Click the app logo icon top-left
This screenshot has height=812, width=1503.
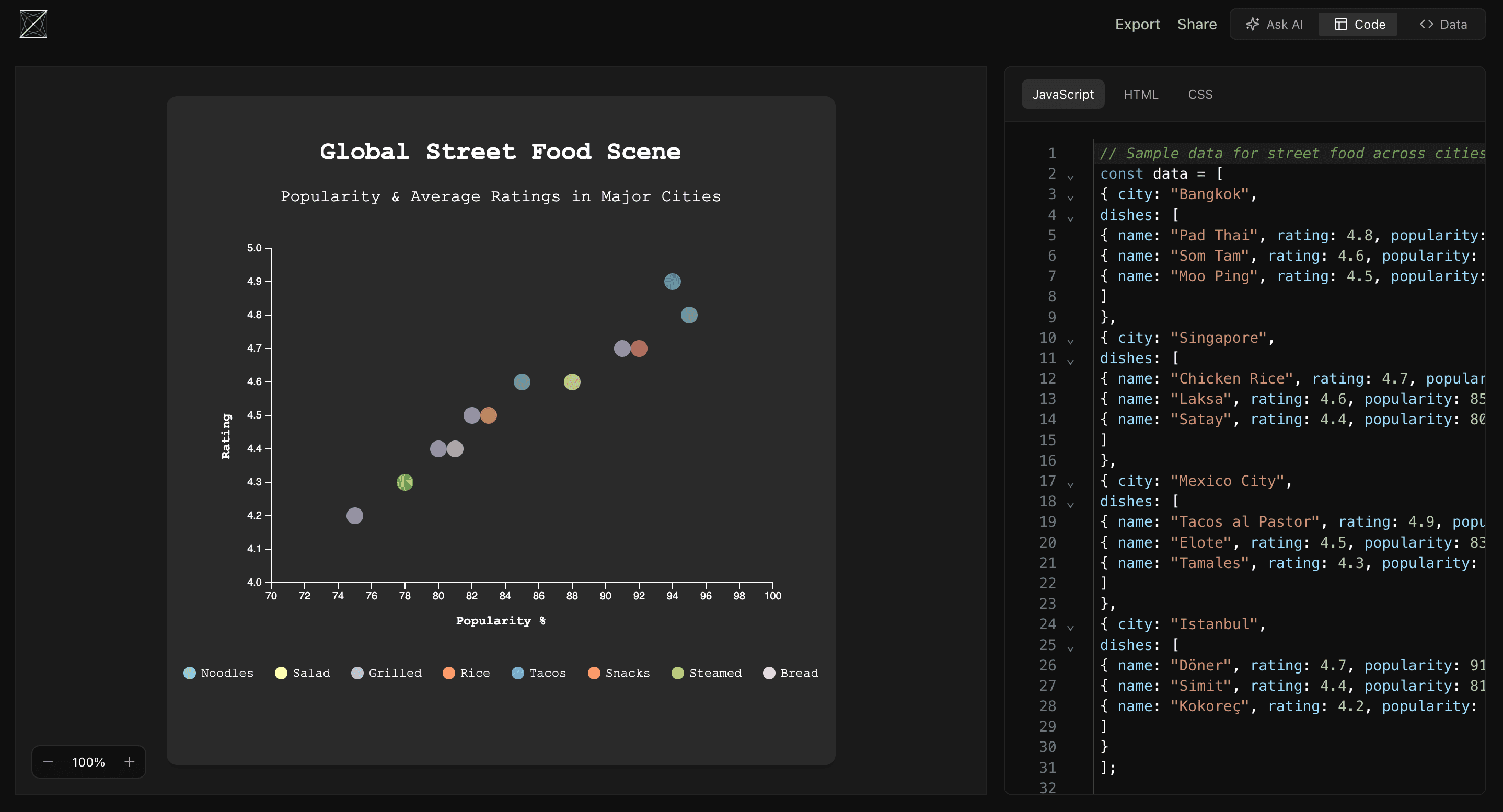pos(33,24)
